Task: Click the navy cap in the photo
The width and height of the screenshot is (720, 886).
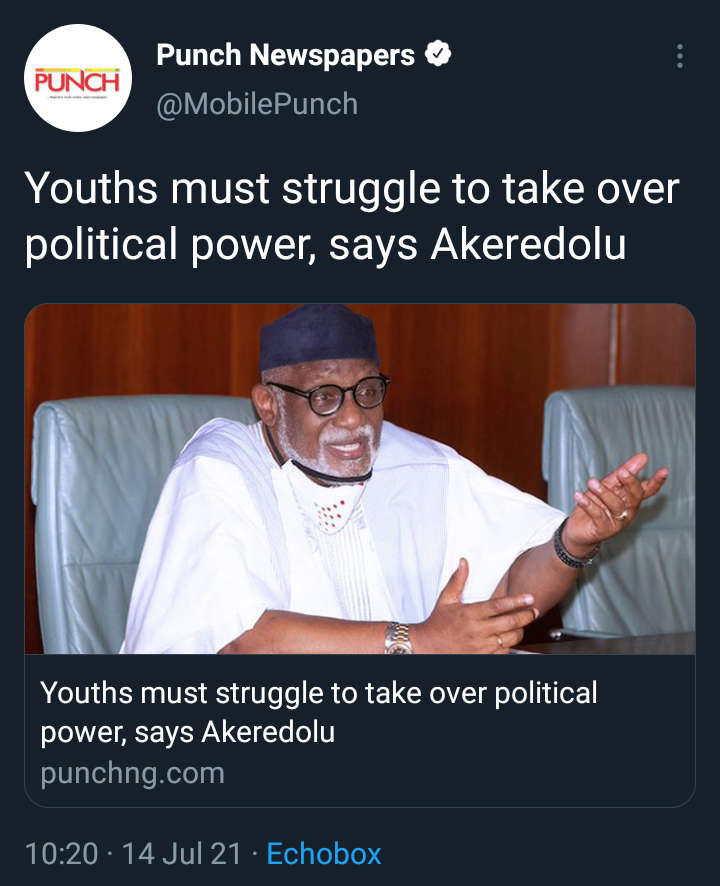Action: pos(318,337)
